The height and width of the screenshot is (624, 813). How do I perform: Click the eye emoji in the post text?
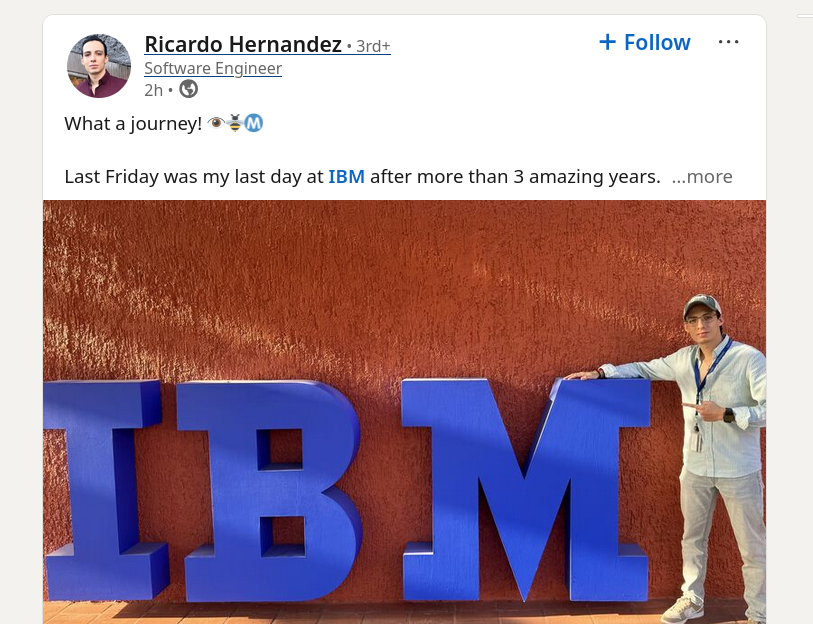point(217,122)
